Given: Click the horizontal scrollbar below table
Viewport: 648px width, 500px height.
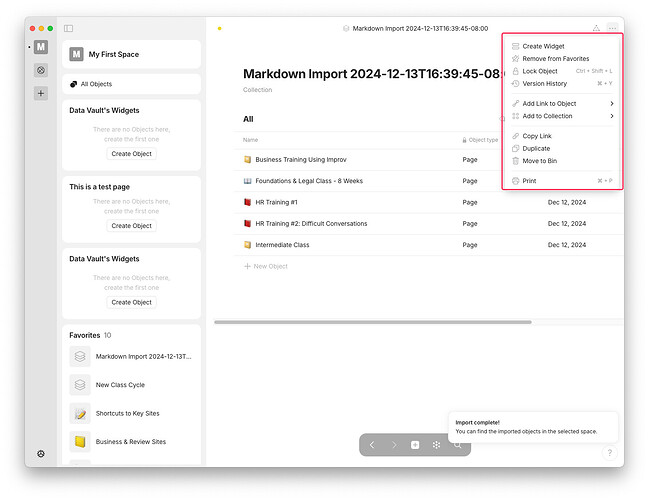Looking at the screenshot, I should [x=373, y=322].
